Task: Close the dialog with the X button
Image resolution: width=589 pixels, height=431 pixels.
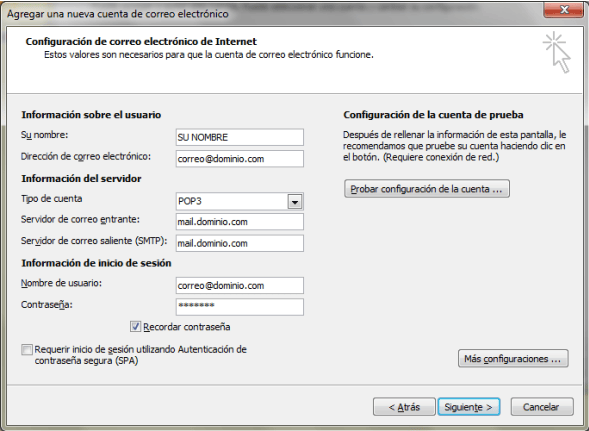Action: [563, 9]
